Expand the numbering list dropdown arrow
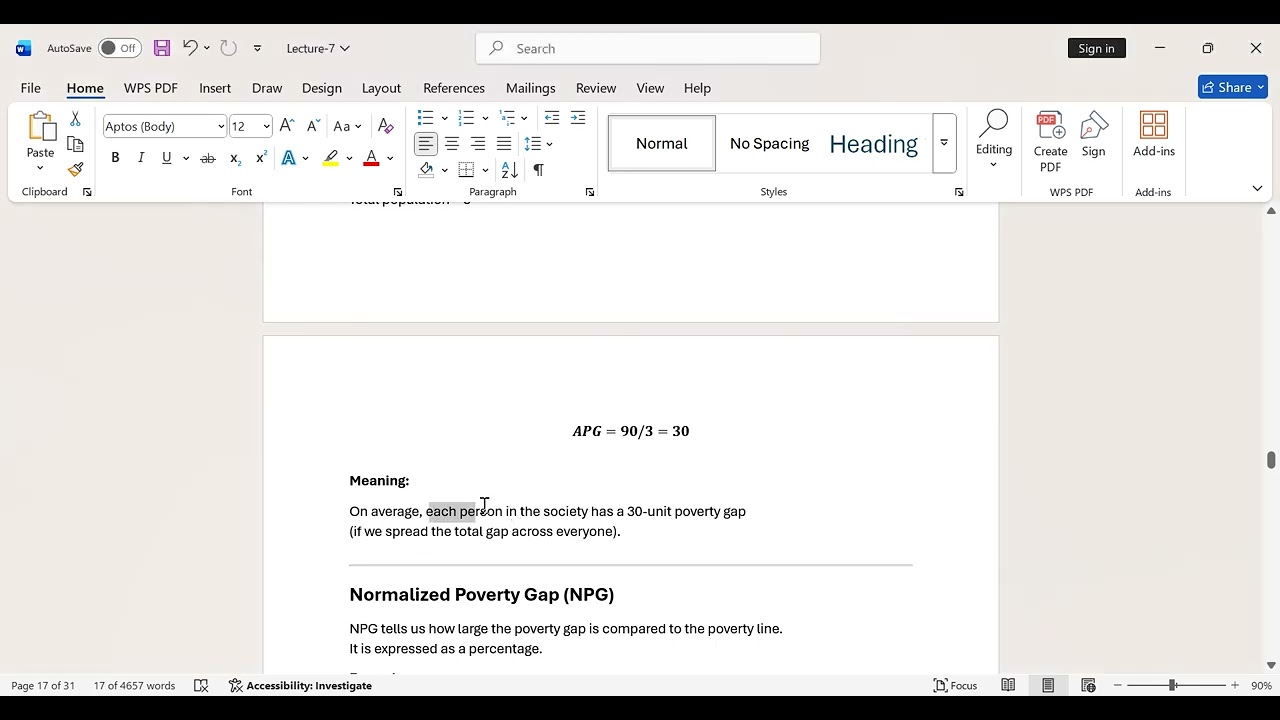 coord(485,119)
